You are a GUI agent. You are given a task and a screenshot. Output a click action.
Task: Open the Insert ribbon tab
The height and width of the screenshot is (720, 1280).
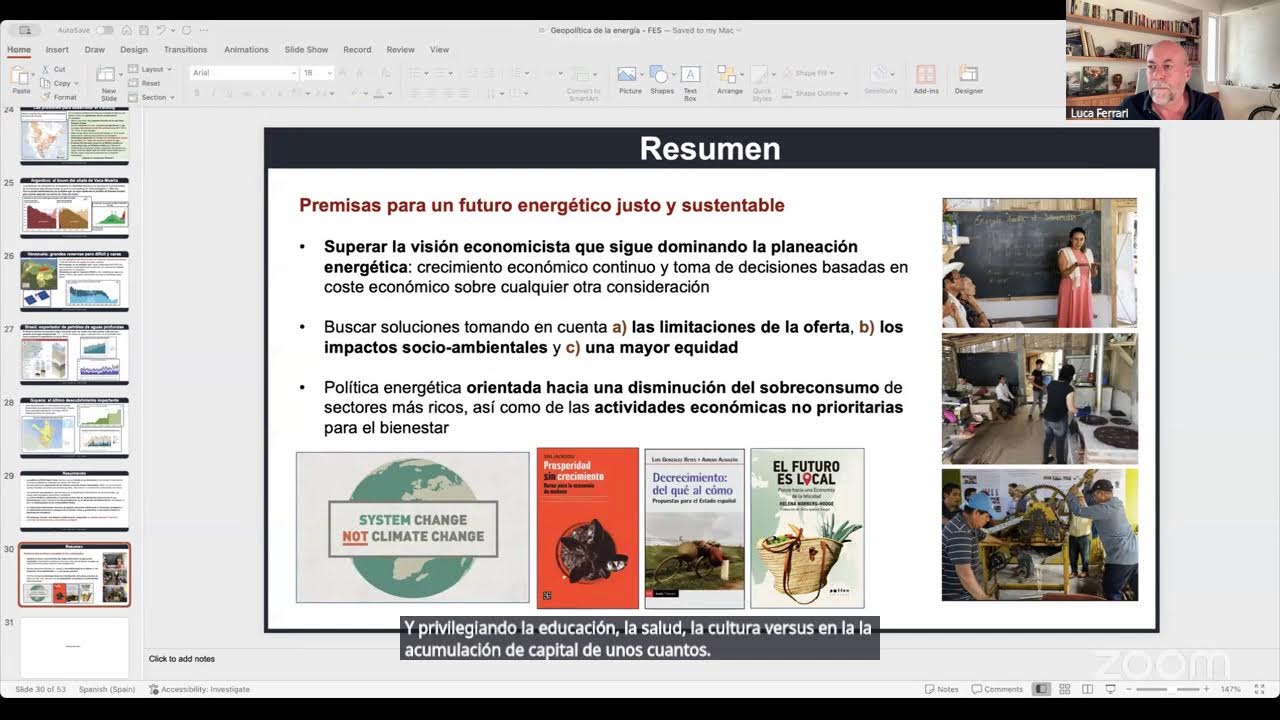tap(57, 49)
